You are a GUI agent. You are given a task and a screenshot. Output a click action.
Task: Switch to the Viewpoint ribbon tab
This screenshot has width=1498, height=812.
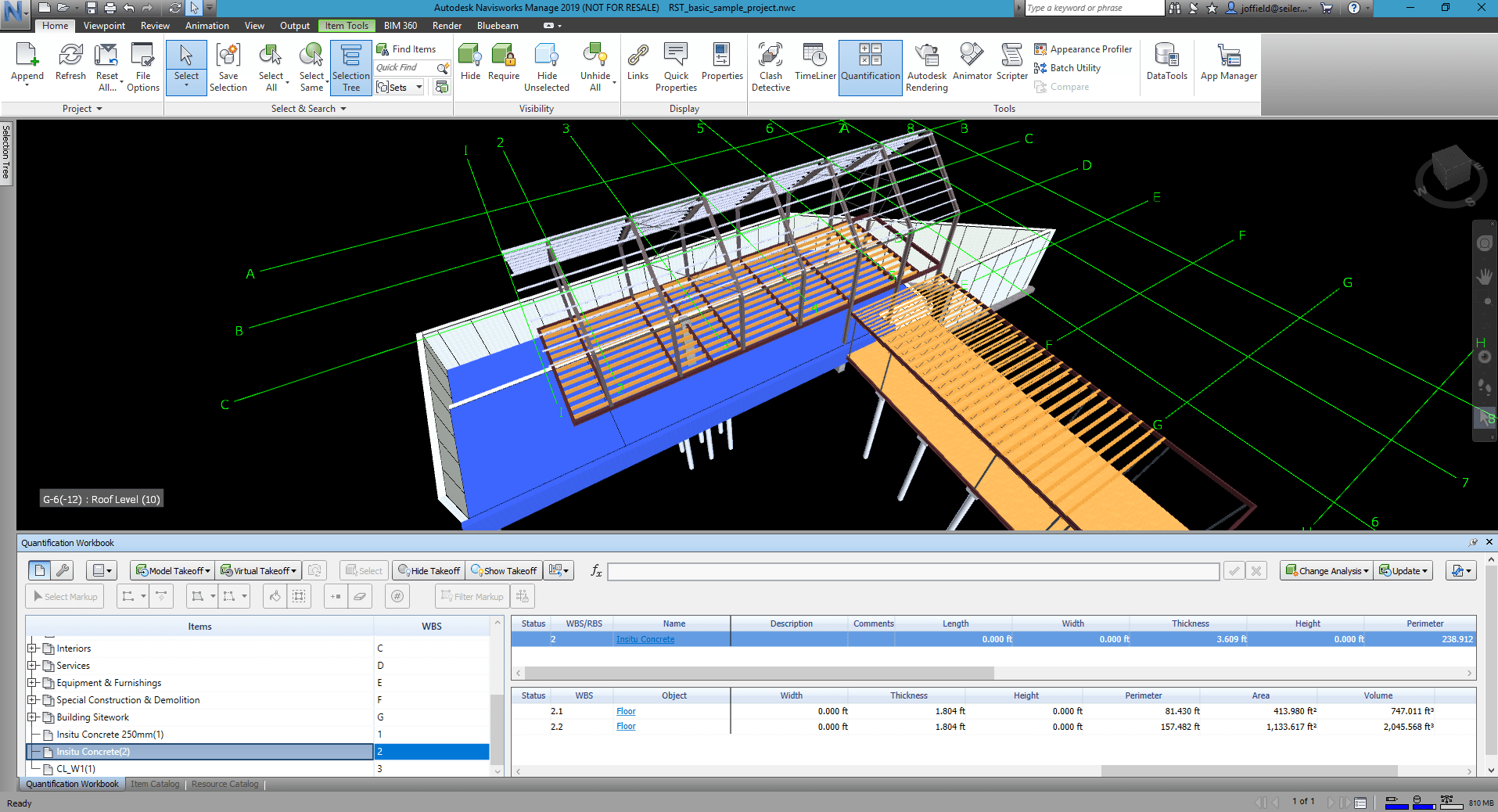point(104,26)
